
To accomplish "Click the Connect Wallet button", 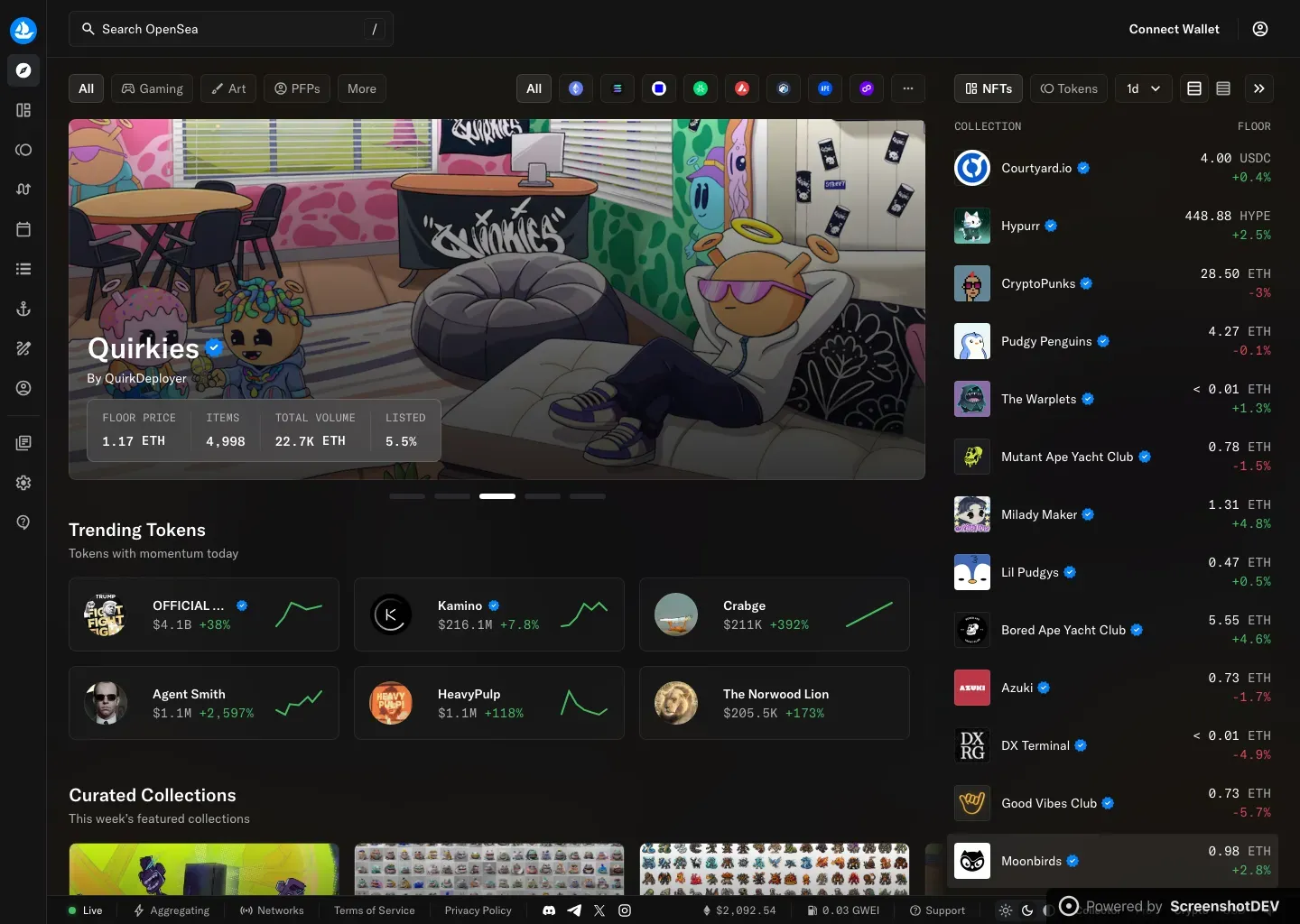I will (x=1174, y=29).
